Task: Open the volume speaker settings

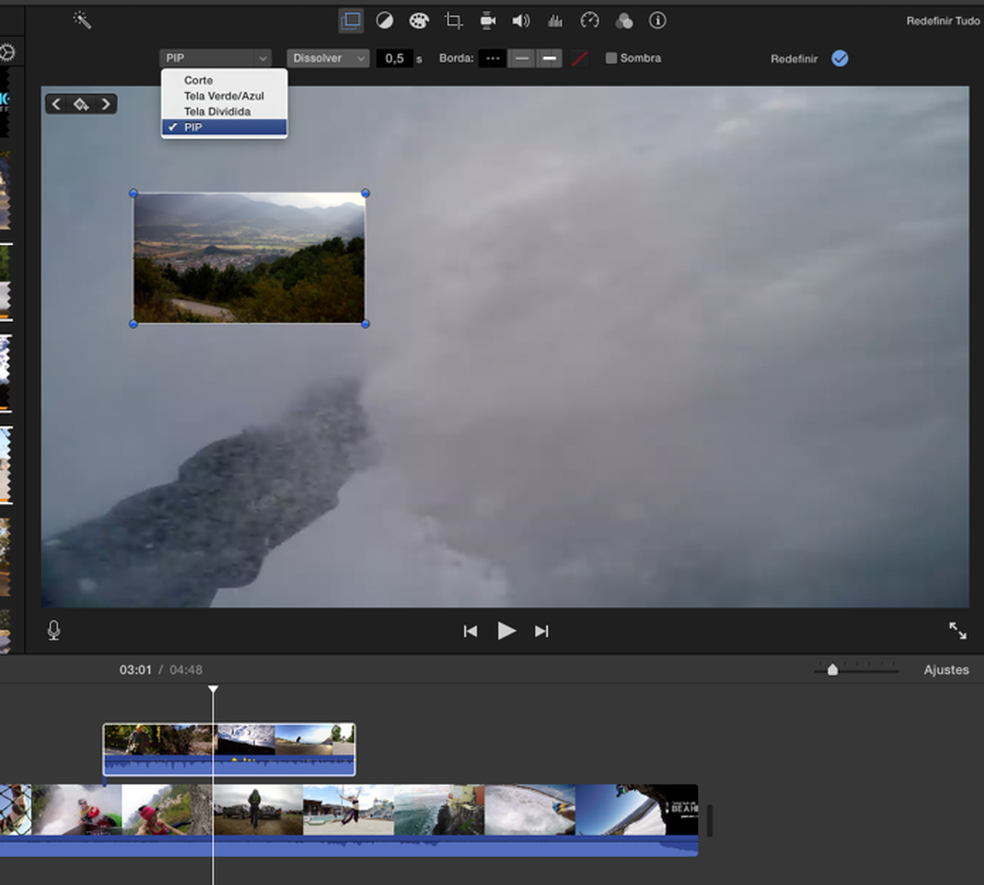Action: click(521, 20)
